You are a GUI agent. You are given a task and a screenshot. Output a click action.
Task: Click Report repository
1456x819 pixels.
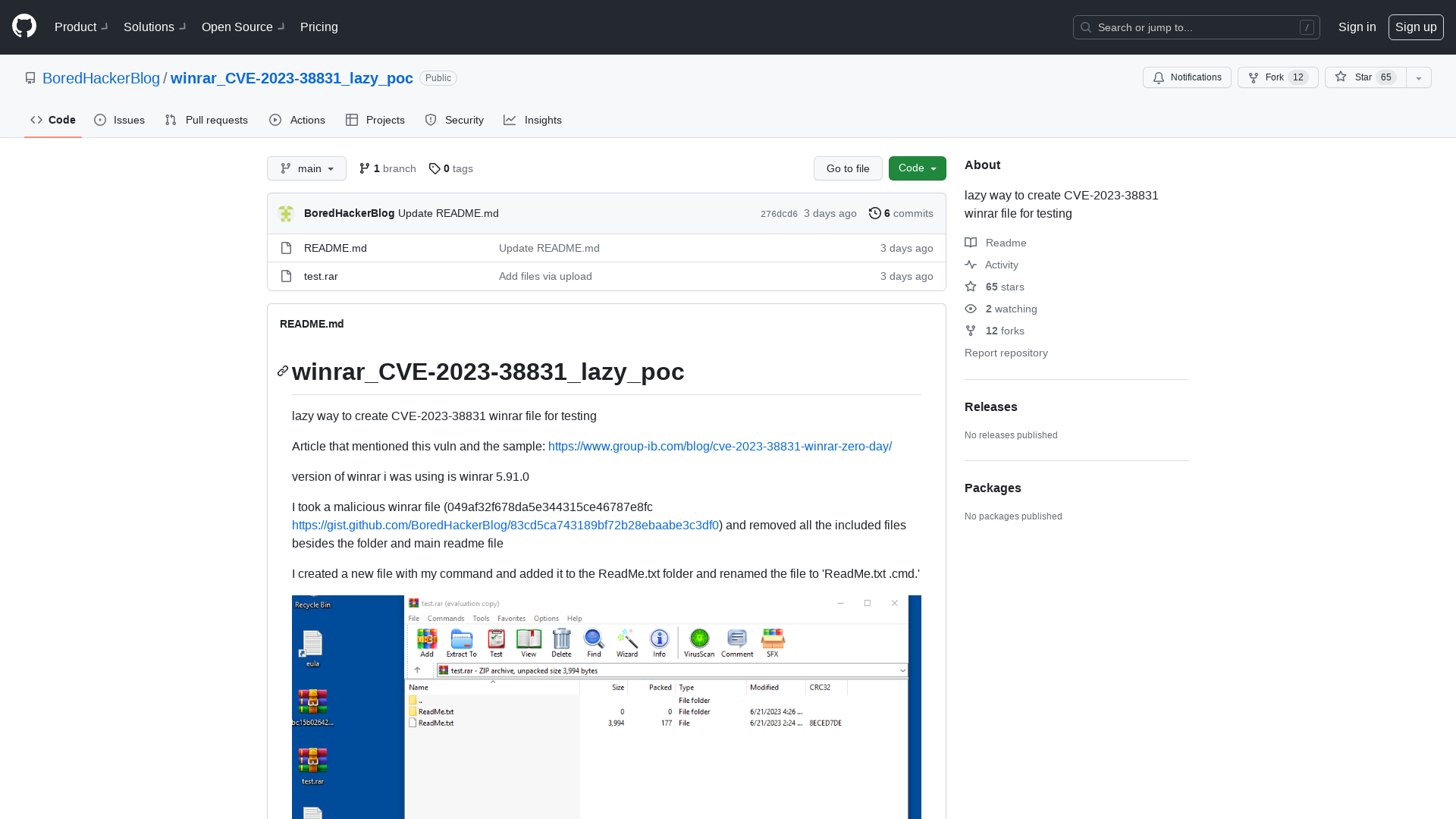[x=1006, y=353]
